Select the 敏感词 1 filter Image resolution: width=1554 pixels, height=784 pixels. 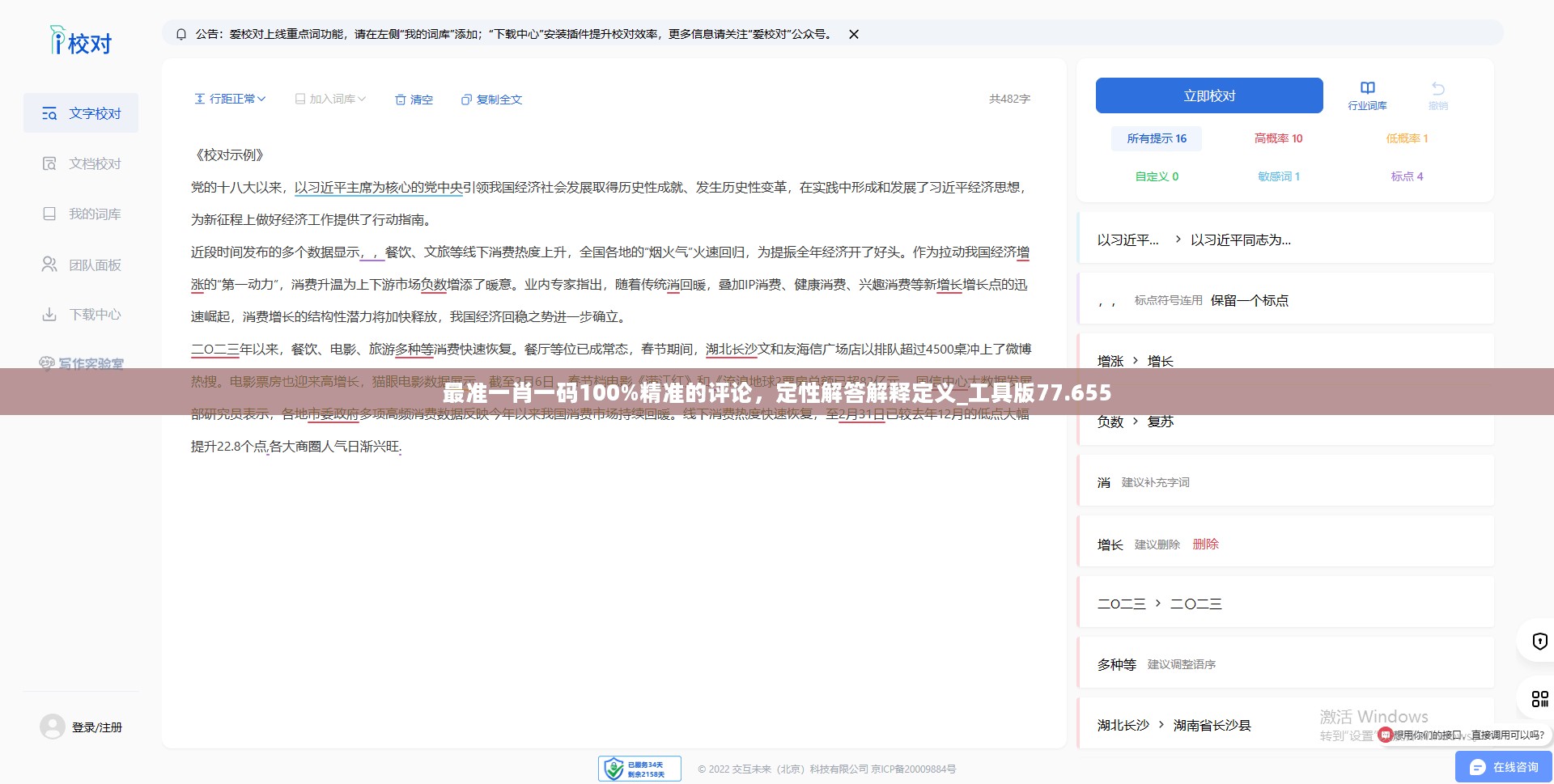[1279, 176]
